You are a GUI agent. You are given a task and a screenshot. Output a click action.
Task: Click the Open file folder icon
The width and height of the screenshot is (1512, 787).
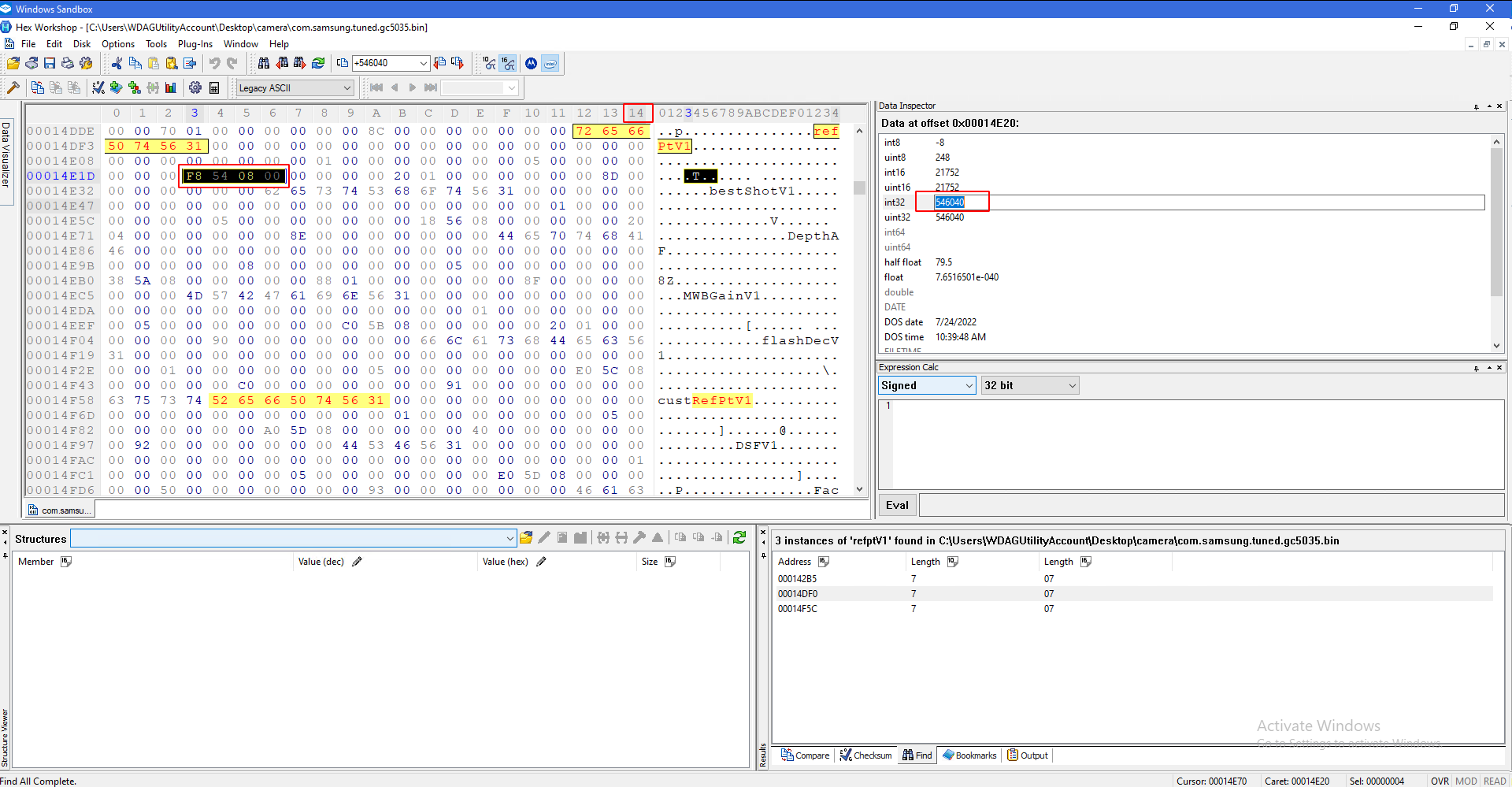tap(13, 63)
